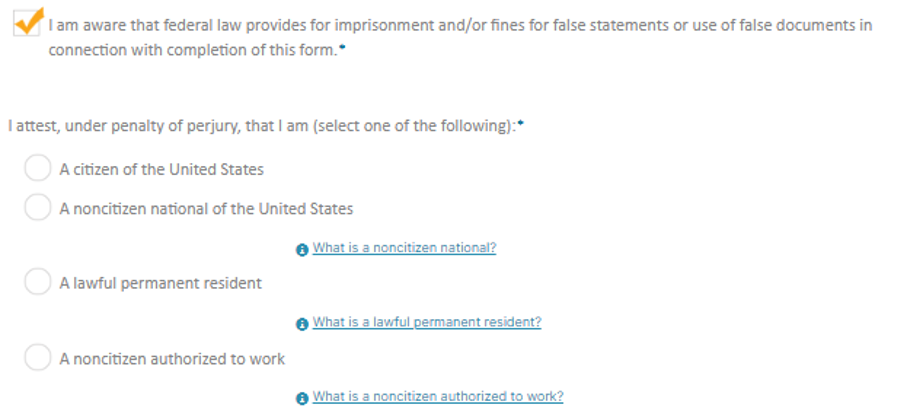
Task: Click label text 'A citizen of the United States'
Action: 161,170
